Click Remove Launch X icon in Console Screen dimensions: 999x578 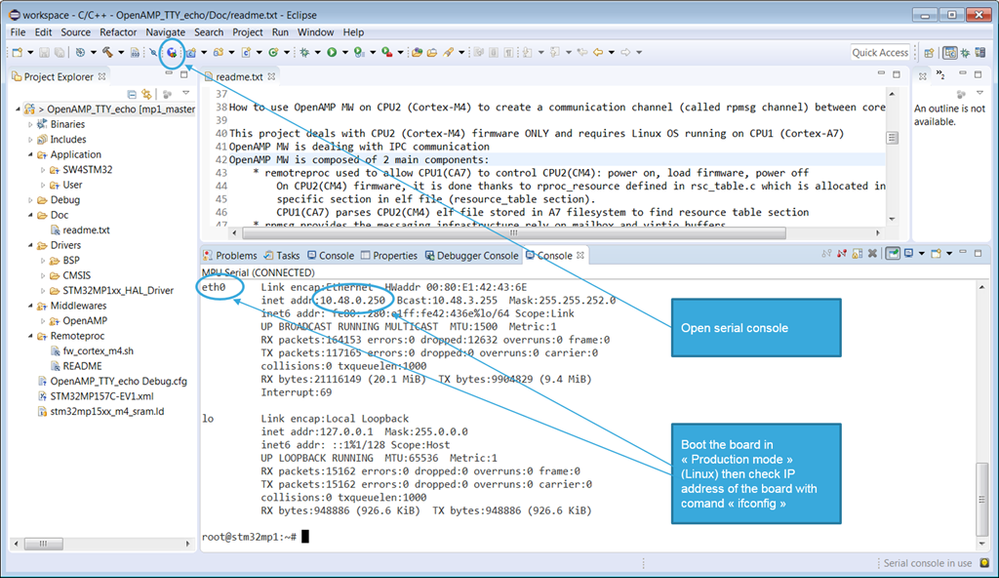point(872,254)
